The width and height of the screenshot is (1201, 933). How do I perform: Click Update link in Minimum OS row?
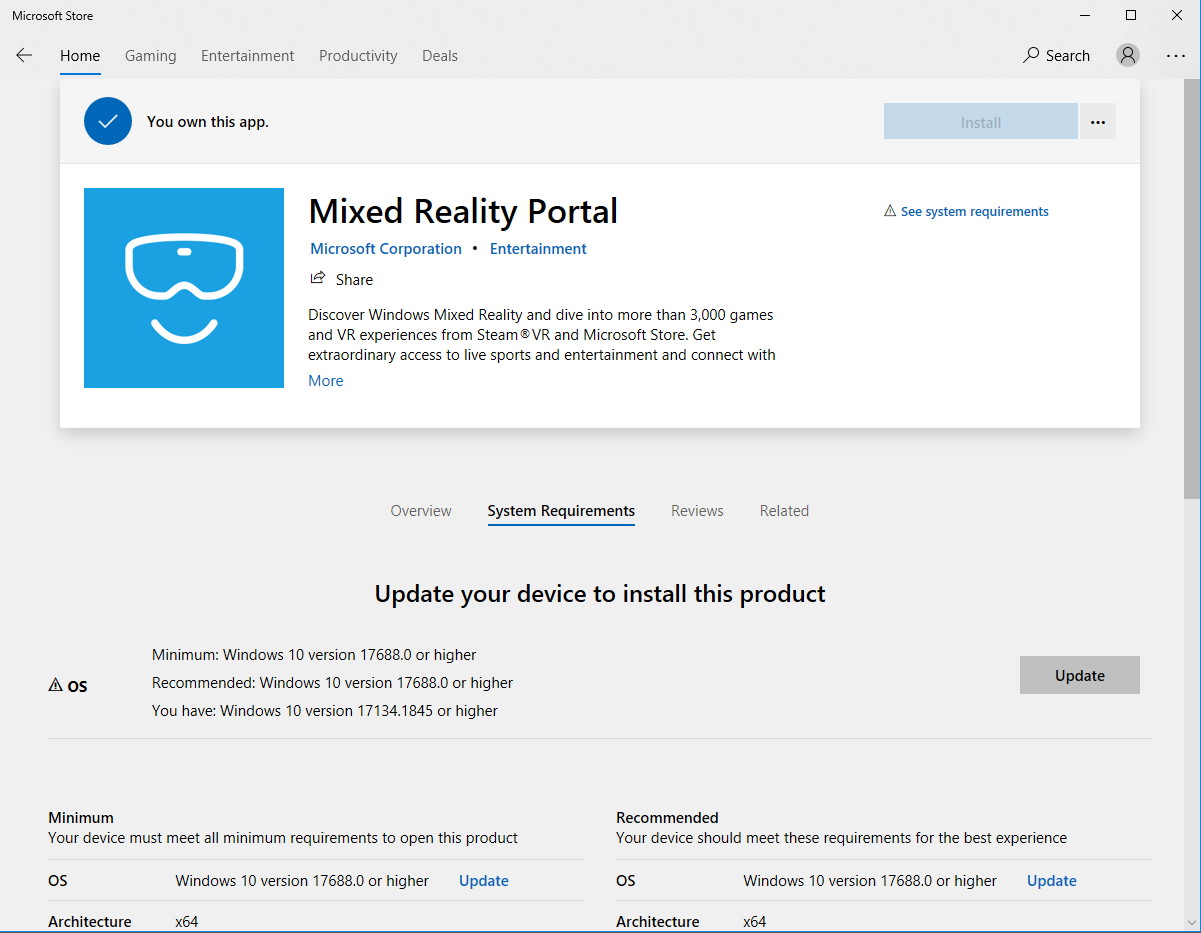tap(484, 881)
